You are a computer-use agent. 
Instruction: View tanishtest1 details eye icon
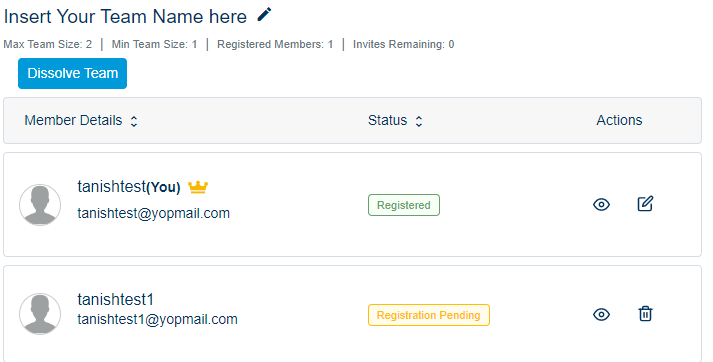click(601, 314)
